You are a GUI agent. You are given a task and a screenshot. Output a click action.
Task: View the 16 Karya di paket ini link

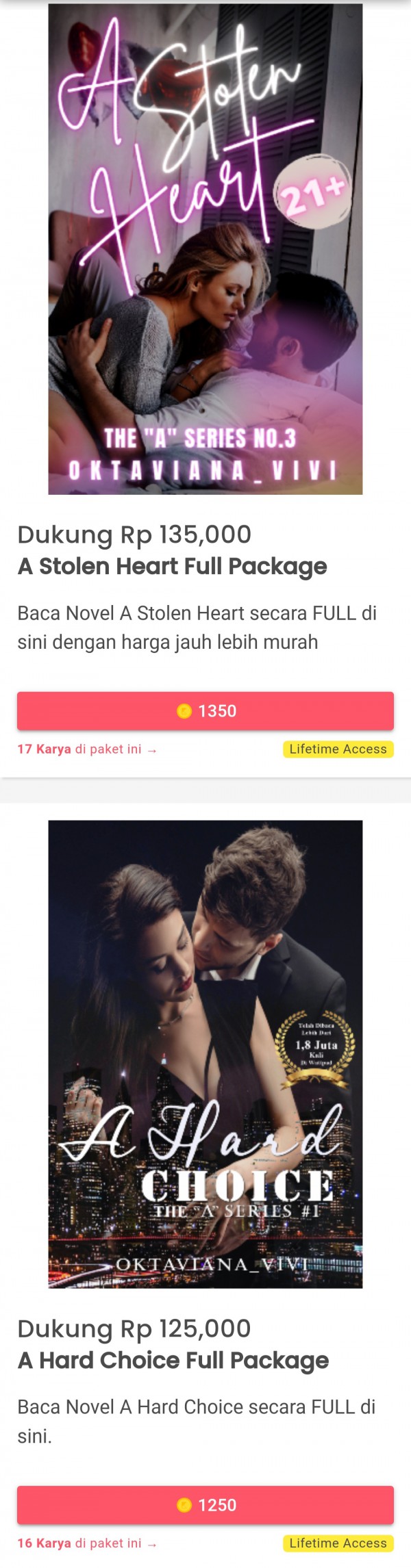87,1543
